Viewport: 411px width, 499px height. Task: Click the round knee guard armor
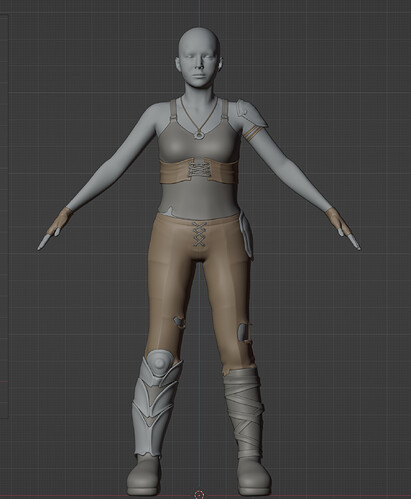point(160,362)
